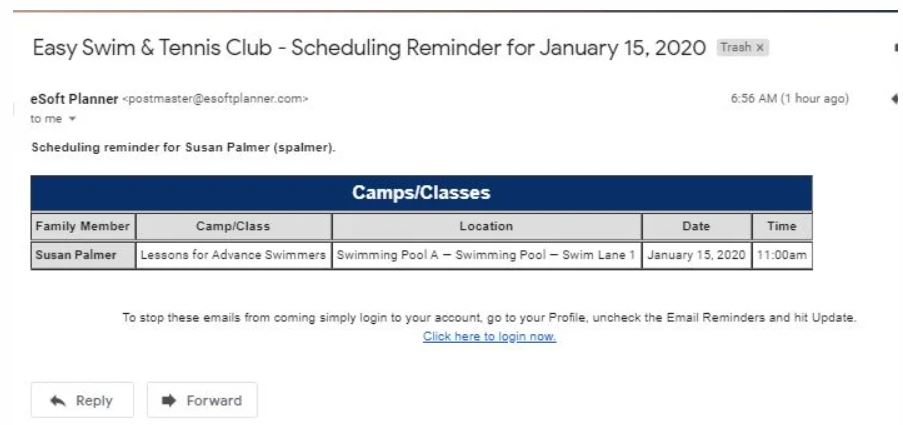
Task: Remove the Trash label with its X
Action: click(760, 47)
